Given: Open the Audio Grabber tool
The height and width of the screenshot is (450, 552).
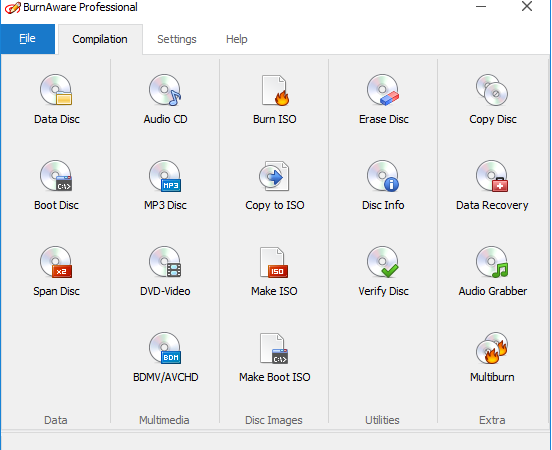Looking at the screenshot, I should pyautogui.click(x=493, y=271).
